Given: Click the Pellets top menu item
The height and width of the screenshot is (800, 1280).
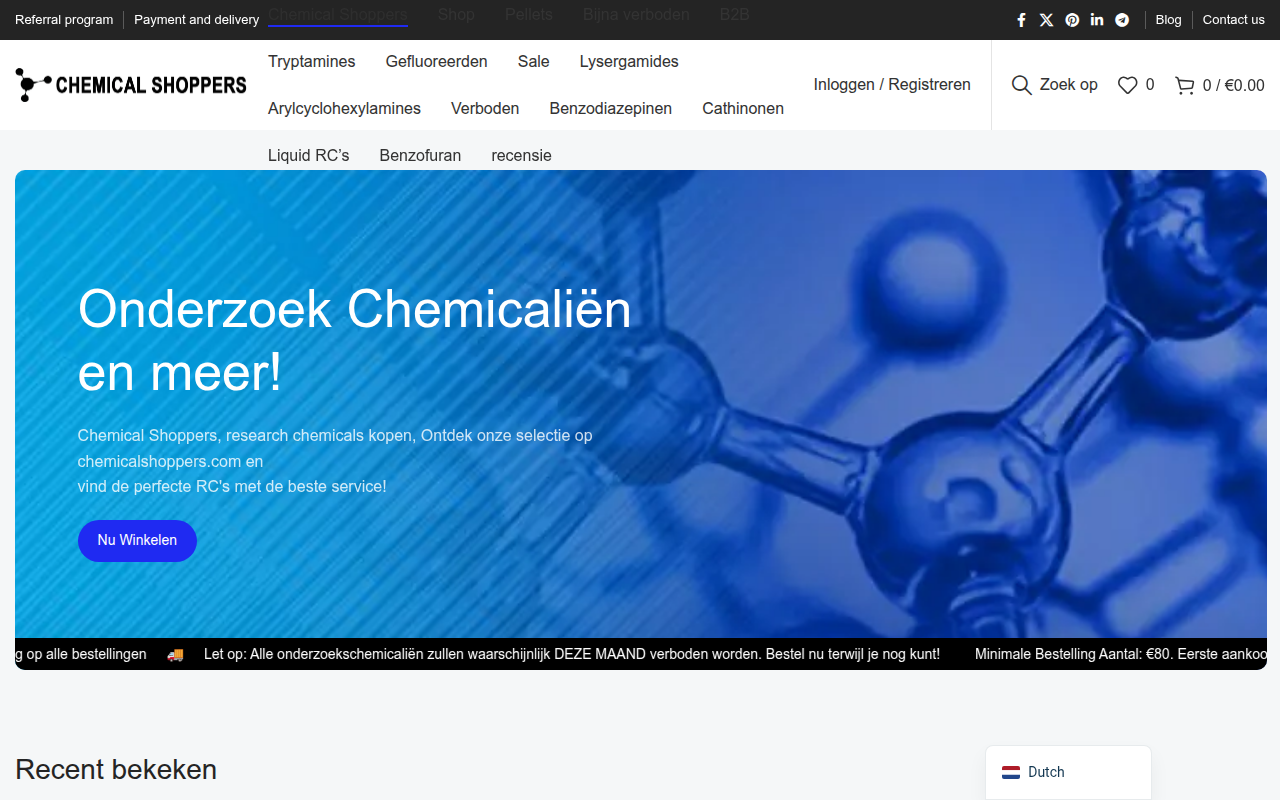Looking at the screenshot, I should coord(528,15).
